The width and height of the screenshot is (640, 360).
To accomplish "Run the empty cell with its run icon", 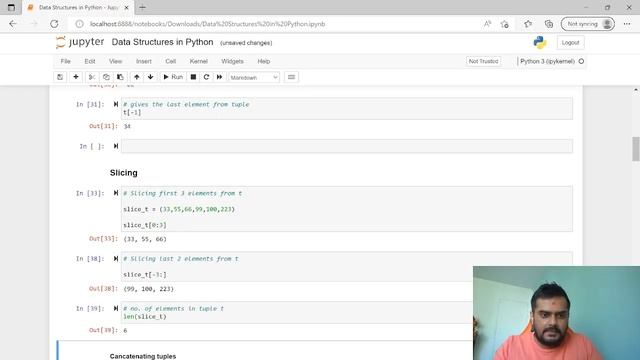I will 116,146.
